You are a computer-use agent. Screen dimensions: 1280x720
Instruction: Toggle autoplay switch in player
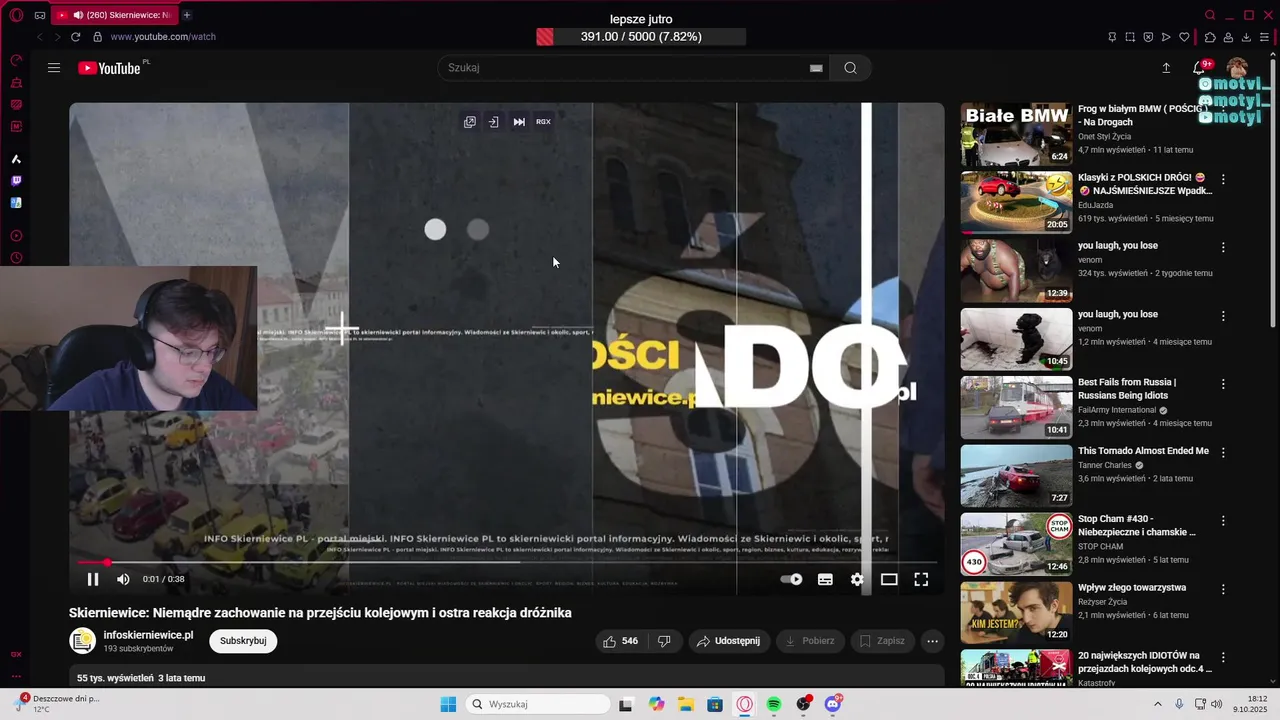click(x=791, y=579)
